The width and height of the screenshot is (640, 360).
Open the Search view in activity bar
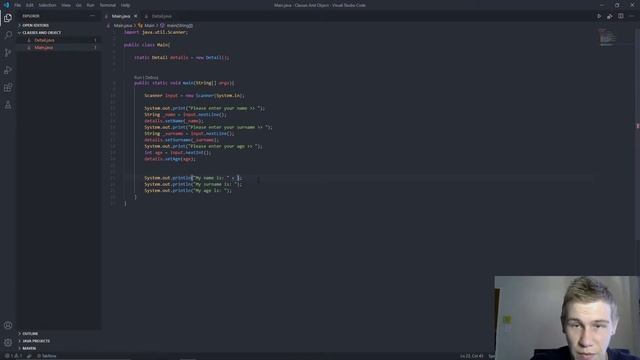coord(8,36)
